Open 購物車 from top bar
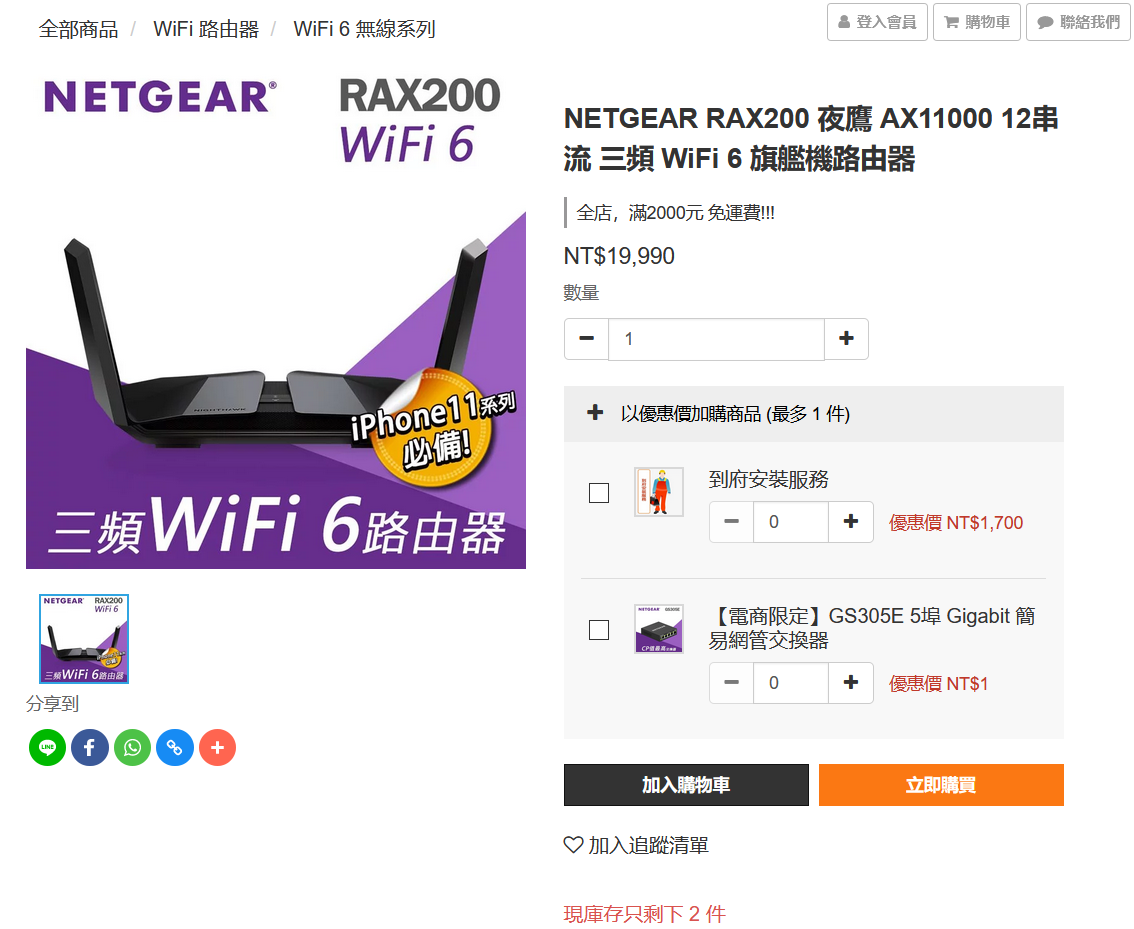The height and width of the screenshot is (929, 1134). point(976,22)
